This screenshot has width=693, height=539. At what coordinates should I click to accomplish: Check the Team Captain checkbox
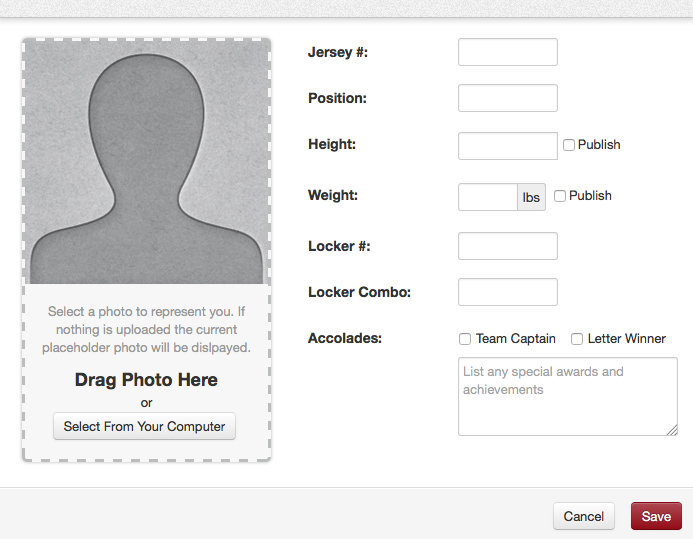click(x=465, y=339)
